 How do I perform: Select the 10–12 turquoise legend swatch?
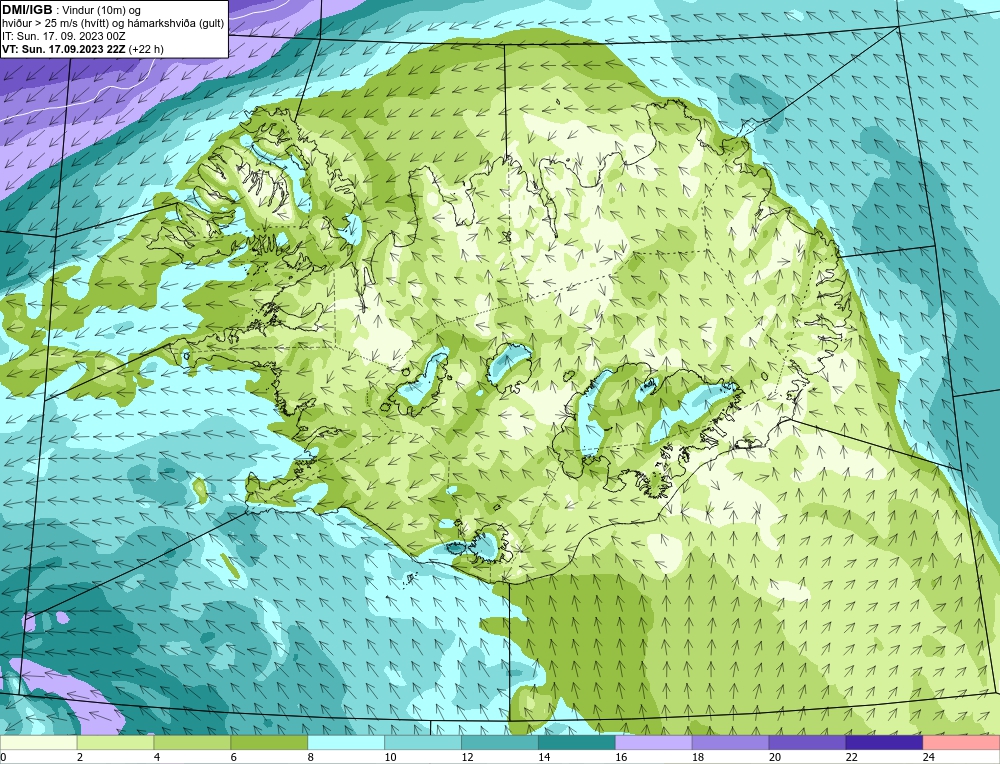pyautogui.click(x=423, y=743)
